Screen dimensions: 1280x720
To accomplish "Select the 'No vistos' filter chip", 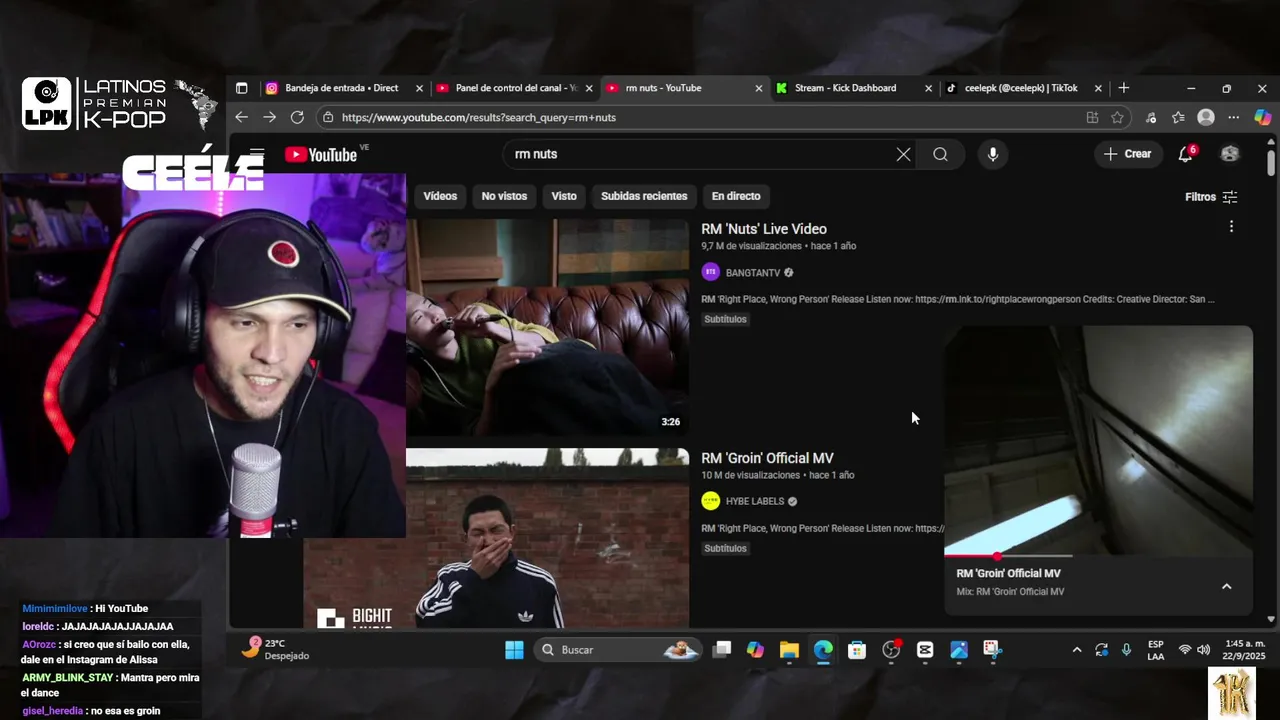I will [504, 196].
